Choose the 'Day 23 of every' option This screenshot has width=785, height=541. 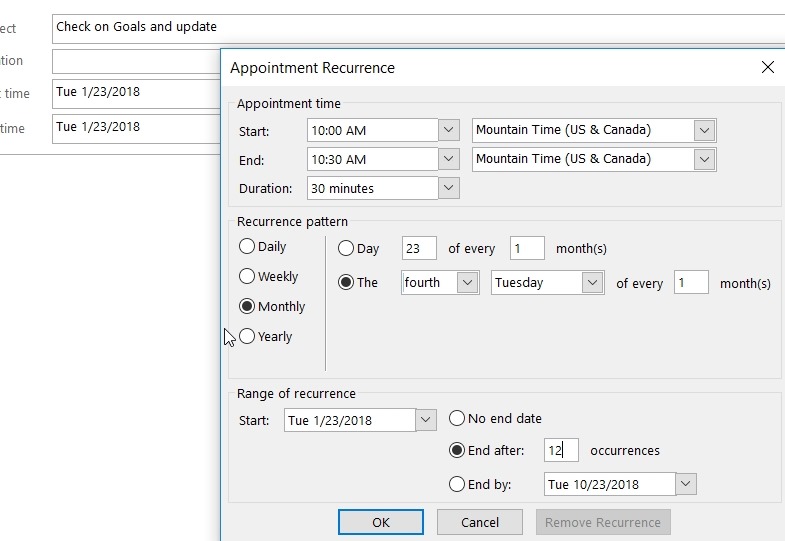[x=346, y=249]
